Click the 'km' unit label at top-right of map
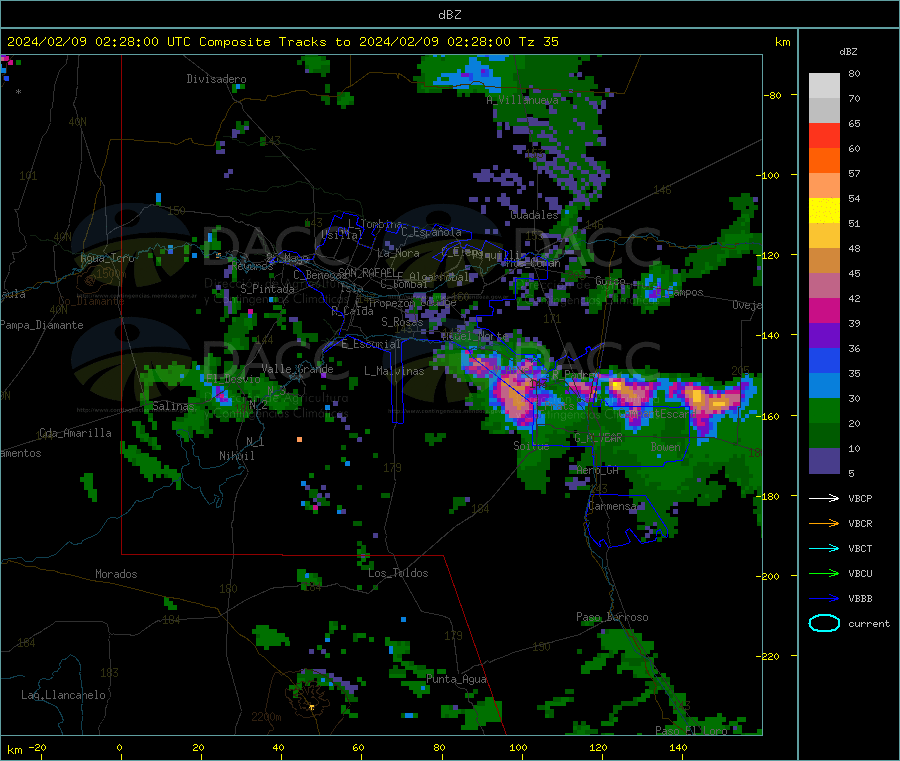 point(782,42)
